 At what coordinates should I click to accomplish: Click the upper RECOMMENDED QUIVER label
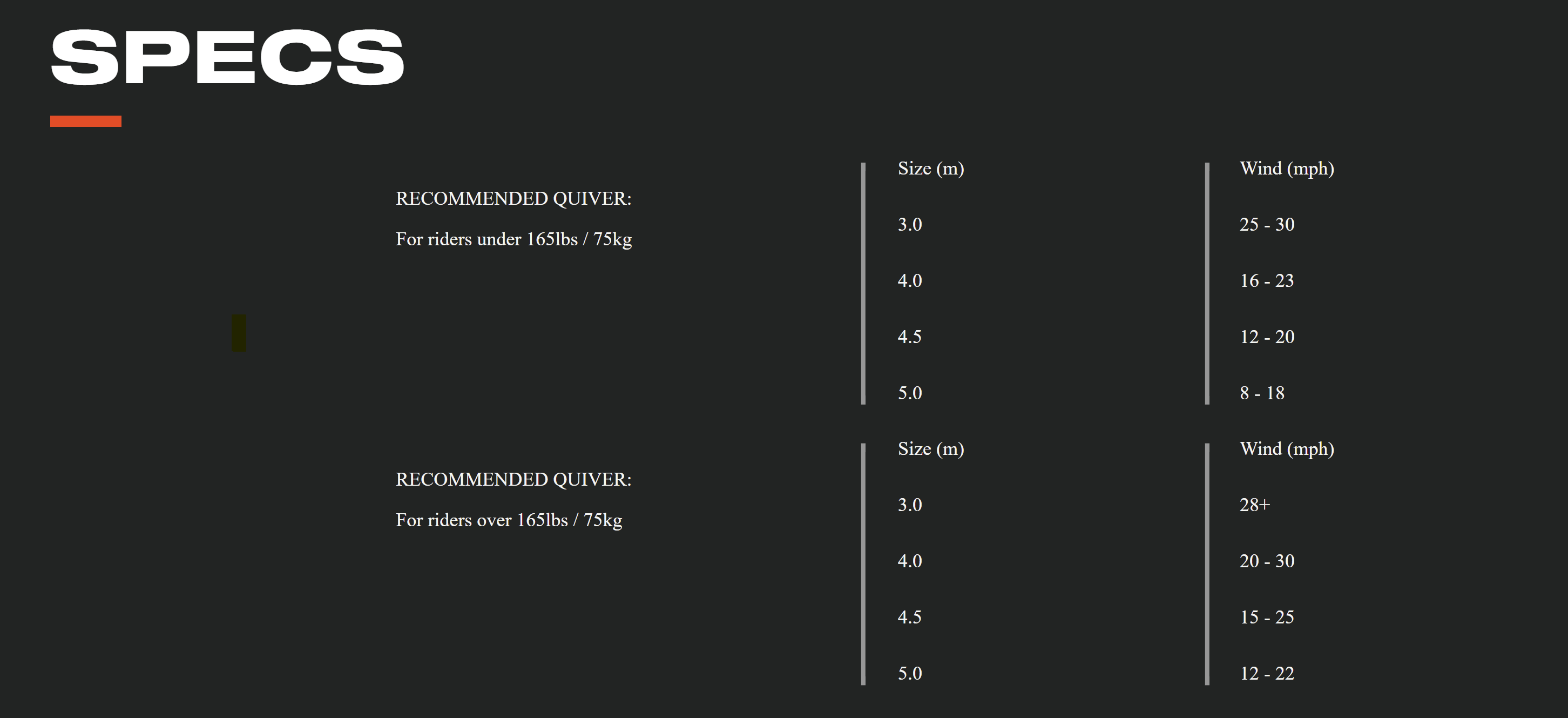click(x=513, y=198)
